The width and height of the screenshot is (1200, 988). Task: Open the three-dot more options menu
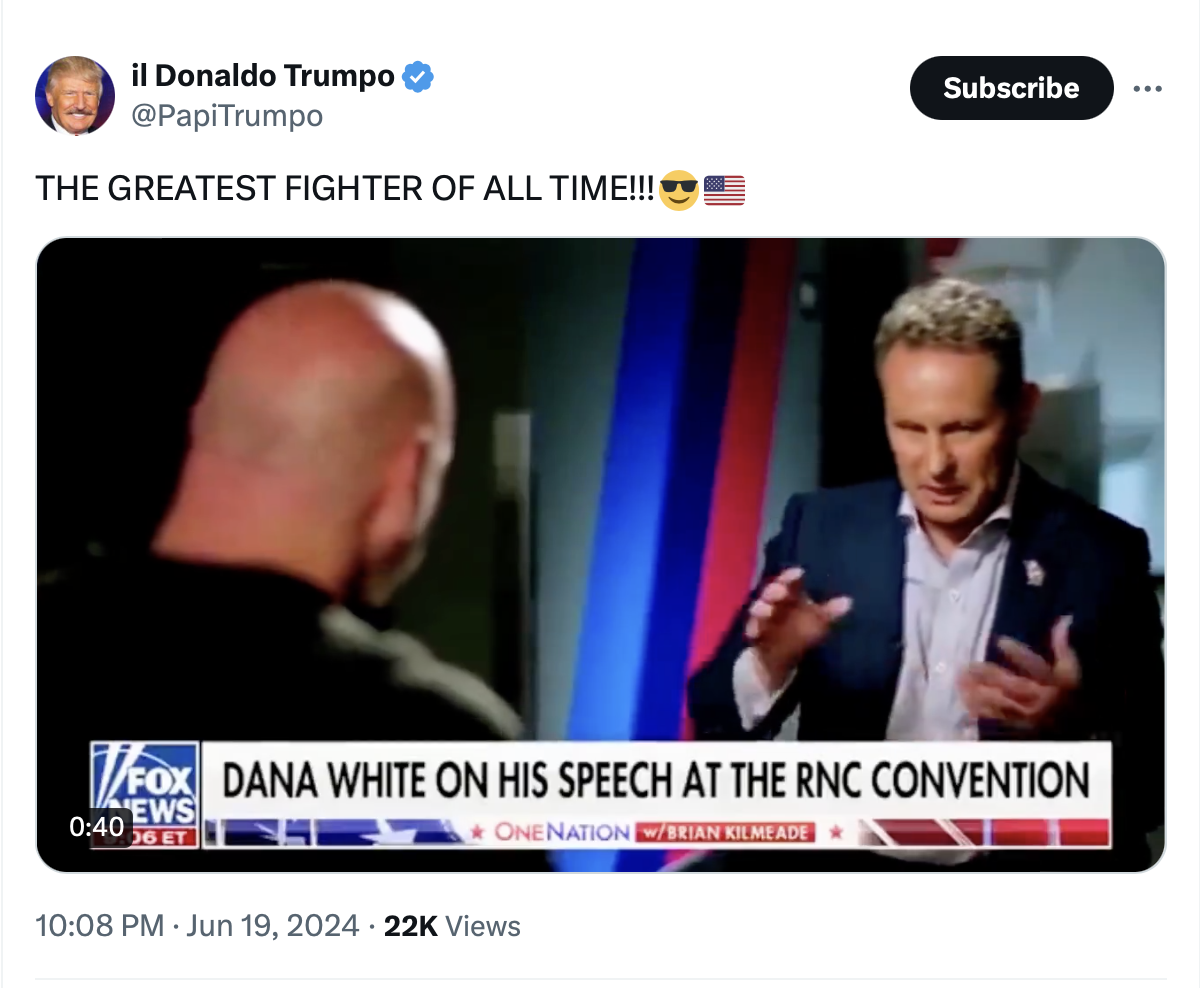pyautogui.click(x=1147, y=88)
